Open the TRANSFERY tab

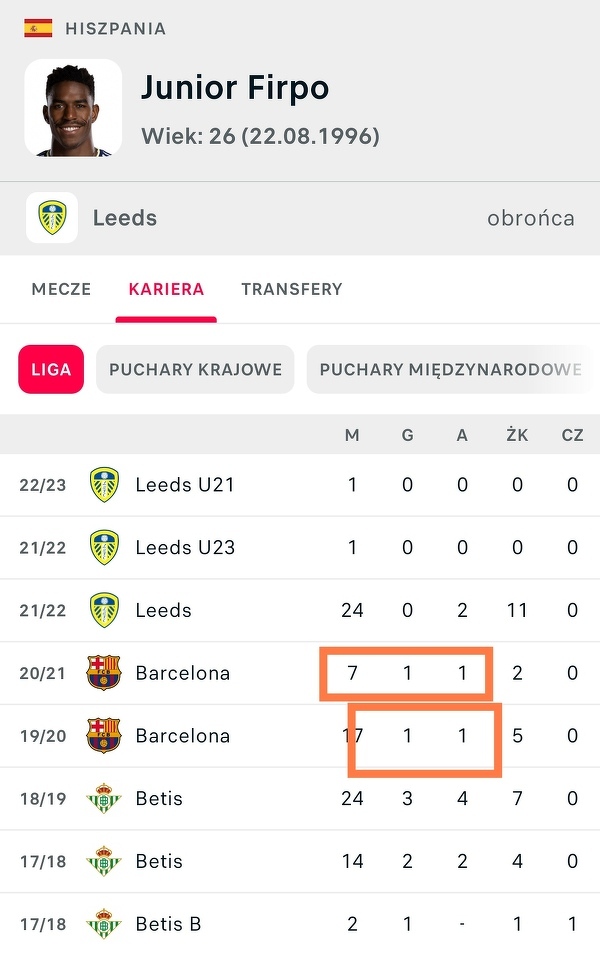click(x=292, y=289)
